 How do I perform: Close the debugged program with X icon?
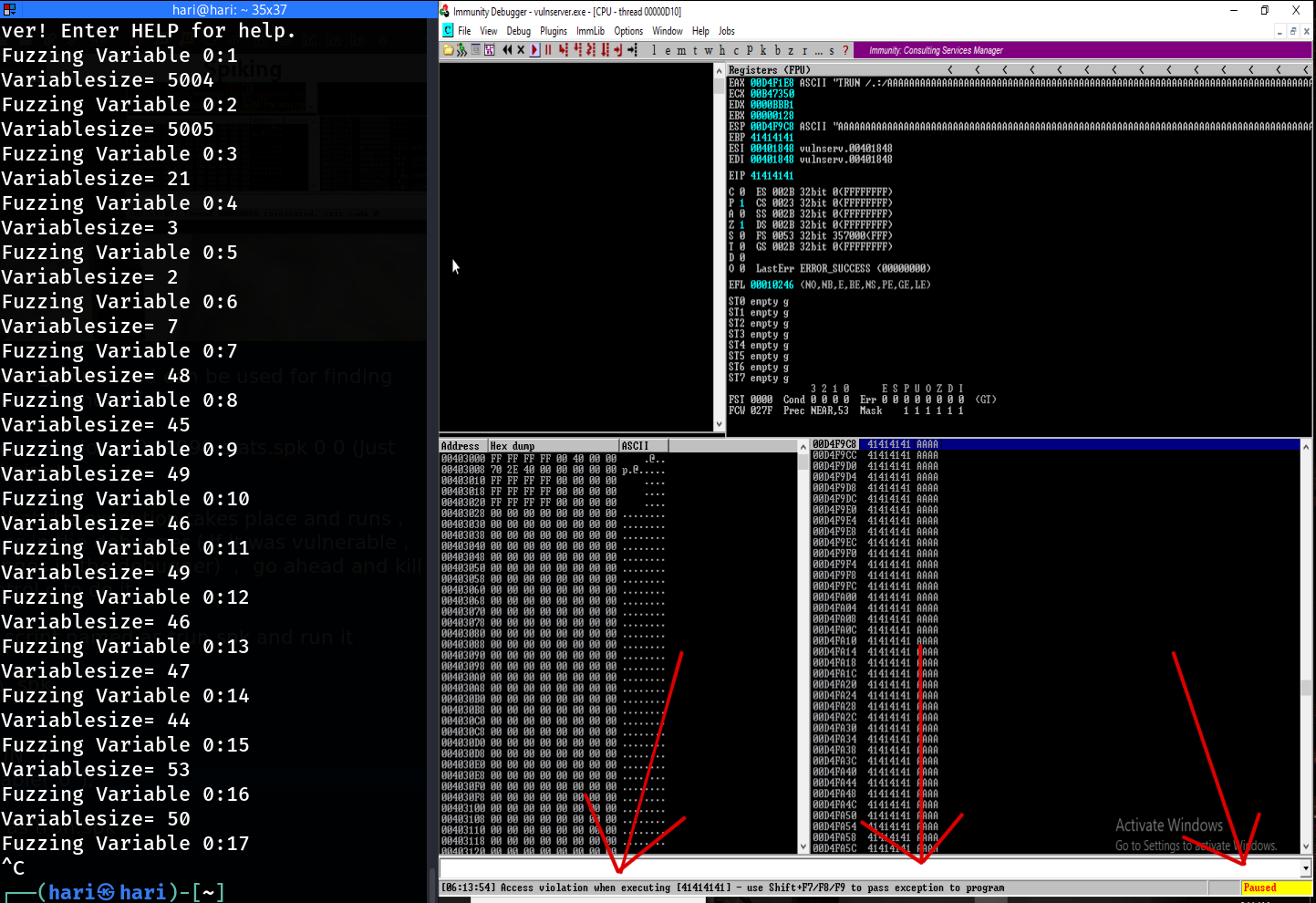[521, 50]
